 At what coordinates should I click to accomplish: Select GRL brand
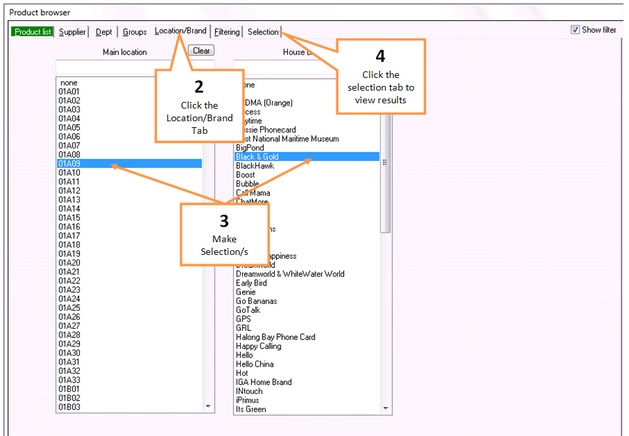point(307,328)
